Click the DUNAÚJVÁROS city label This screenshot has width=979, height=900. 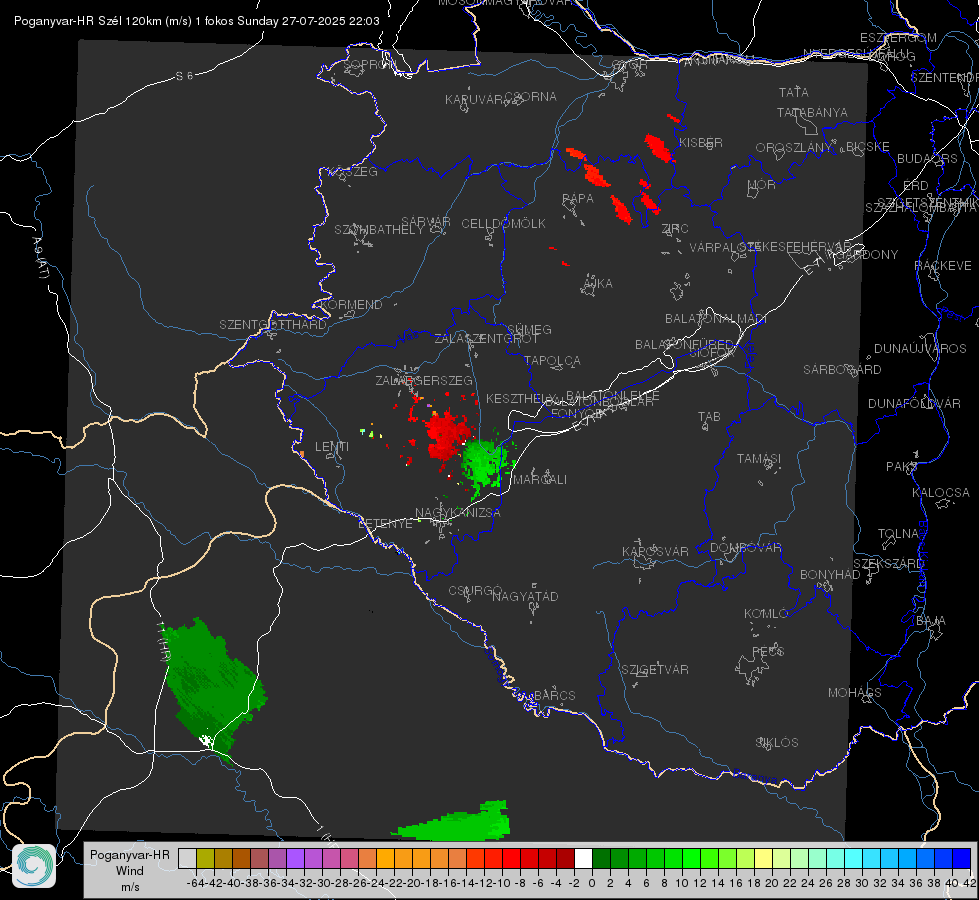pyautogui.click(x=920, y=349)
